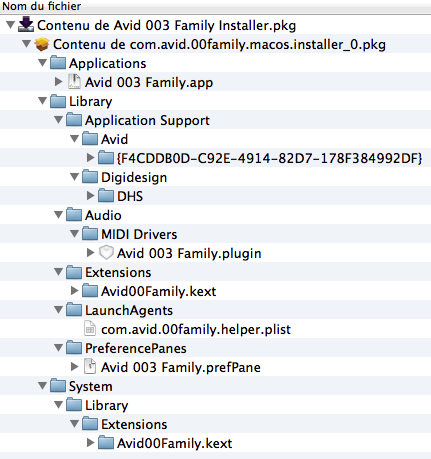Image resolution: width=431 pixels, height=459 pixels.
Task: Expand Avid 003 Family.prefPane
Action: click(75, 367)
